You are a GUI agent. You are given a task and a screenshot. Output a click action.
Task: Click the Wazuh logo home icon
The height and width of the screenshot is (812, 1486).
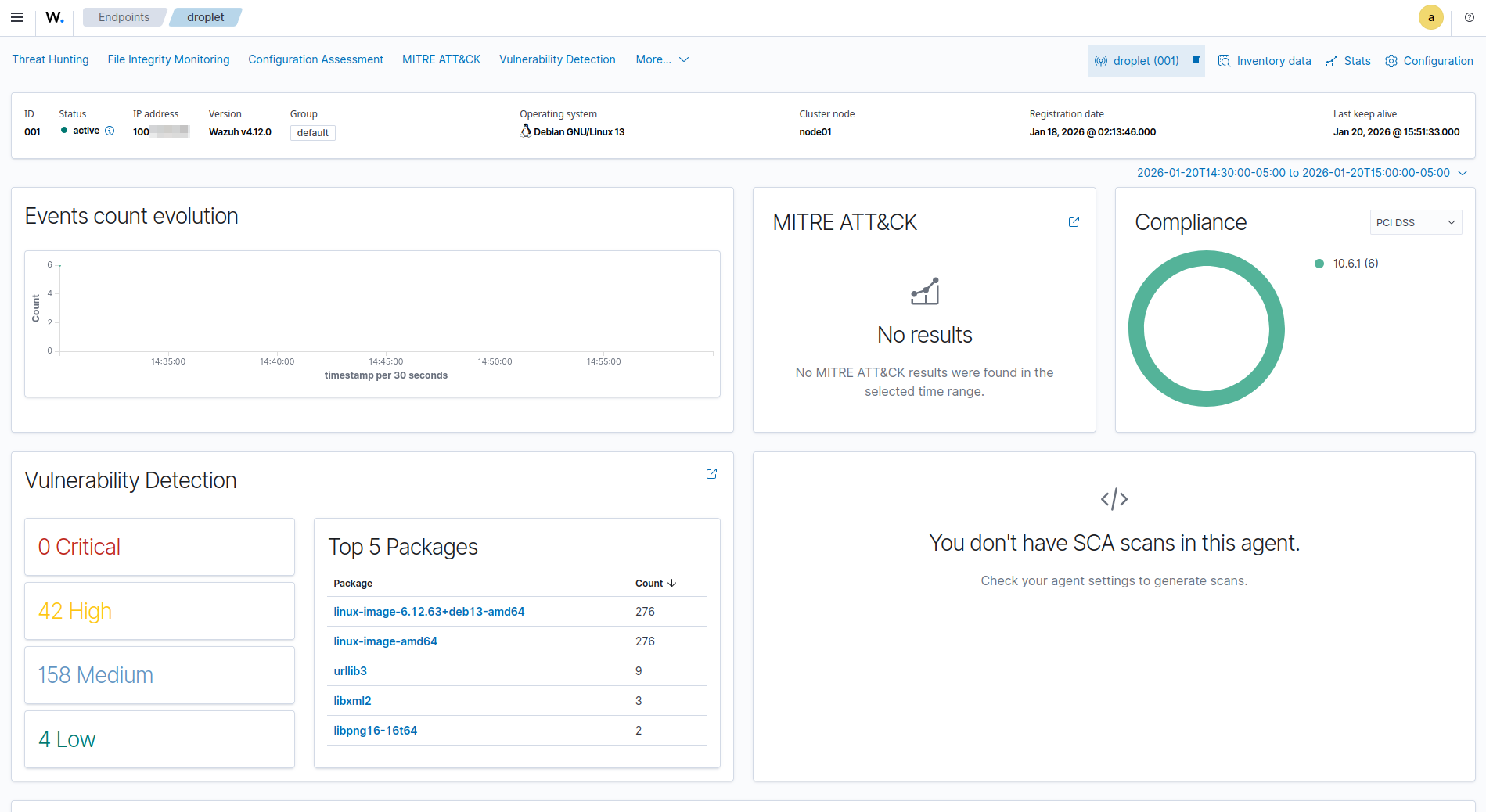tap(54, 17)
